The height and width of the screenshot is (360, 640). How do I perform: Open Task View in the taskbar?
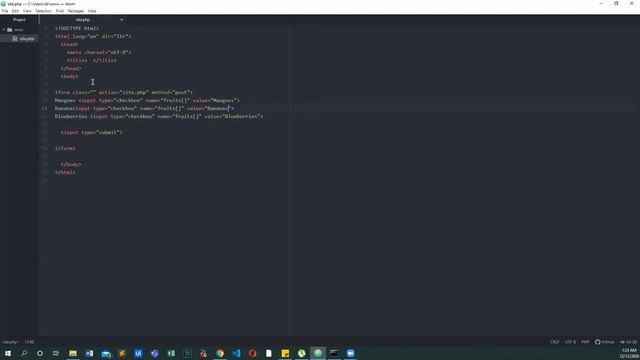(56, 353)
